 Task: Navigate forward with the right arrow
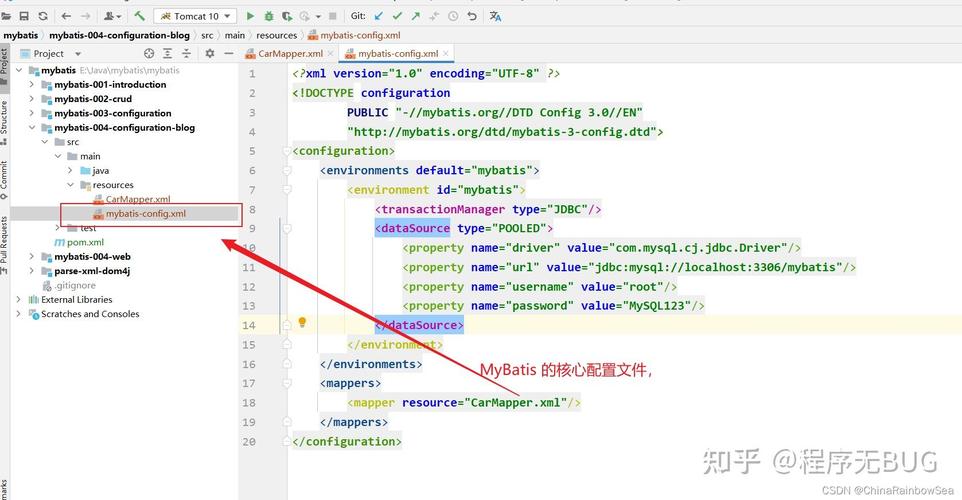point(86,16)
